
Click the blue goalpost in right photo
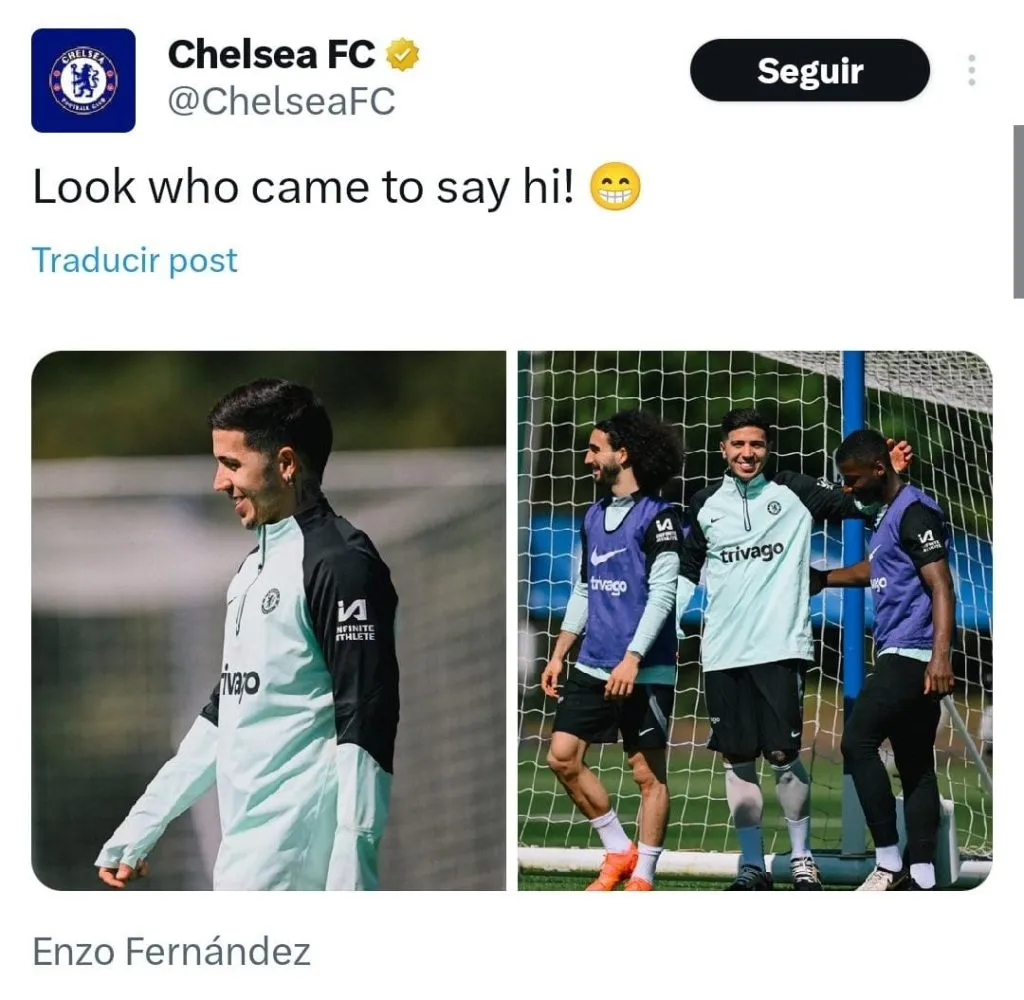point(853,601)
